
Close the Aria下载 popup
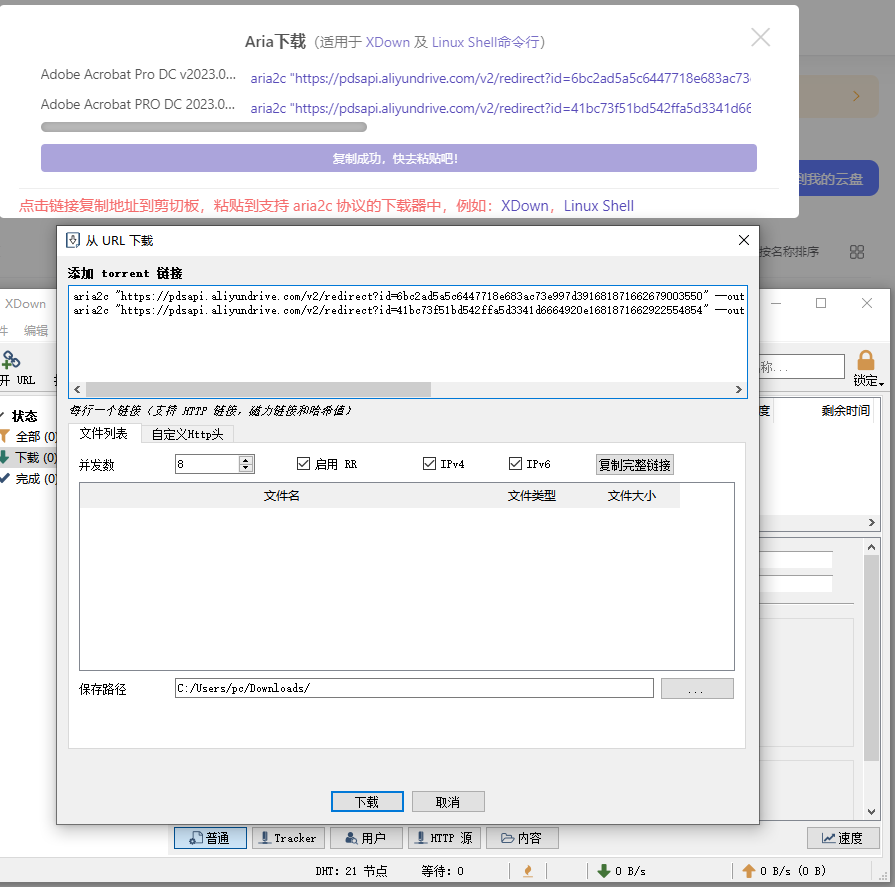click(x=760, y=38)
